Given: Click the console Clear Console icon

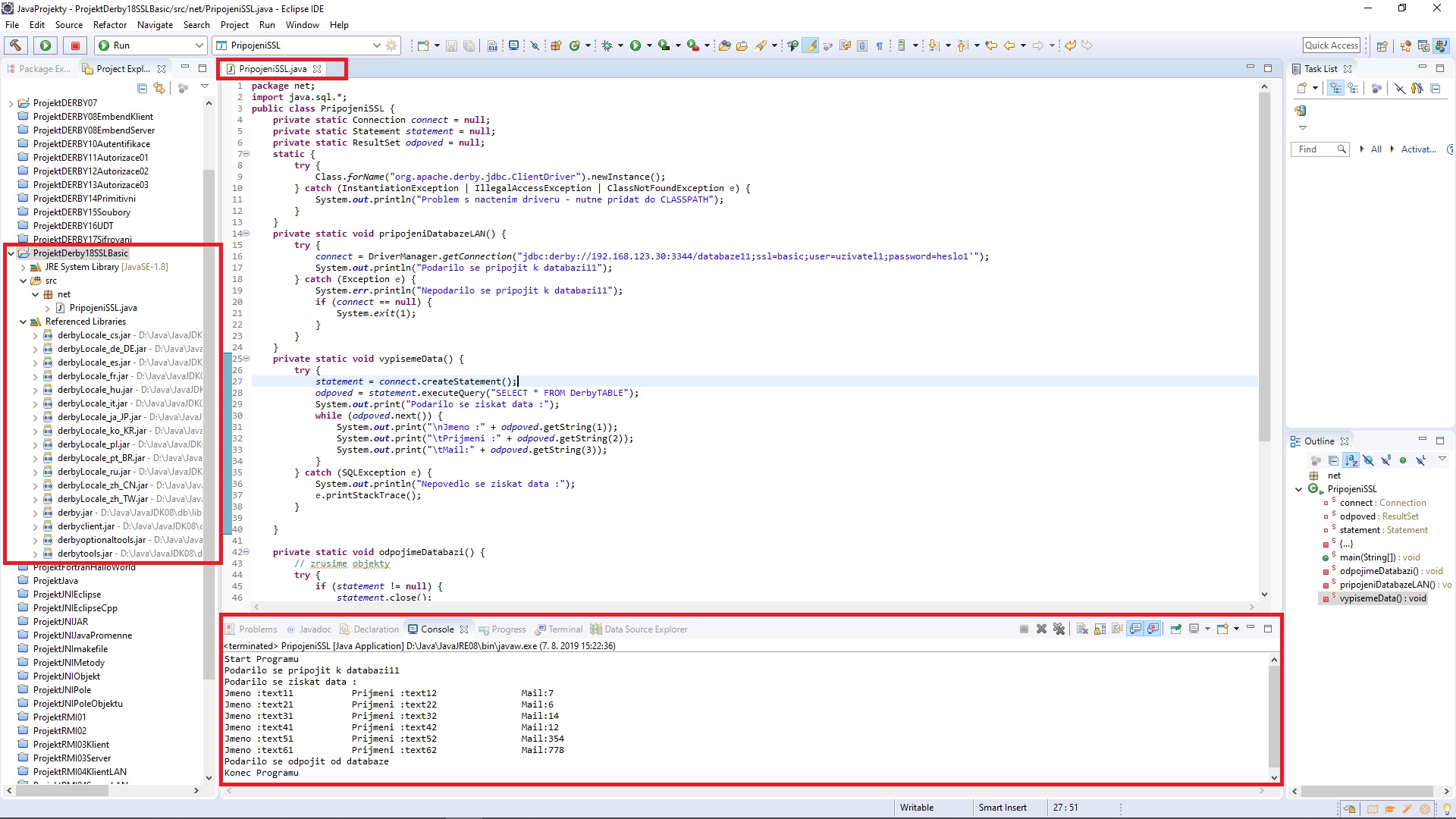Looking at the screenshot, I should point(1082,629).
